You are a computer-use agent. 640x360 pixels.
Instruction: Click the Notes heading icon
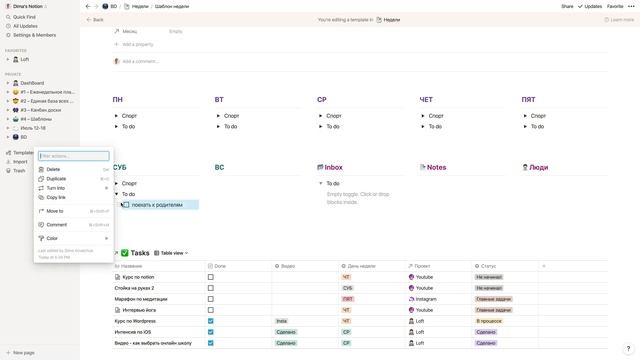[x=422, y=167]
